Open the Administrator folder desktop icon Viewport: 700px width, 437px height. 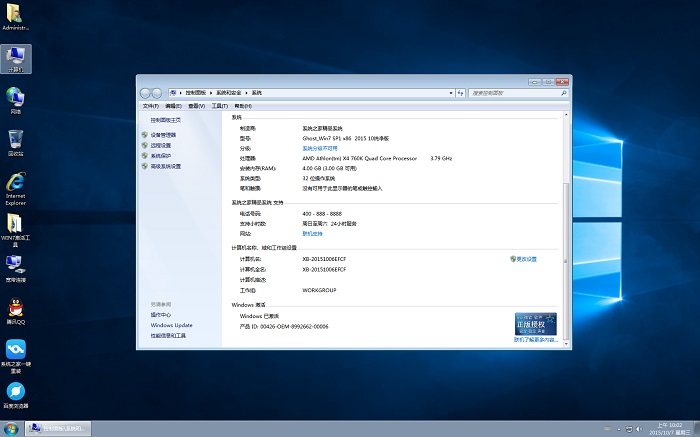[16, 17]
